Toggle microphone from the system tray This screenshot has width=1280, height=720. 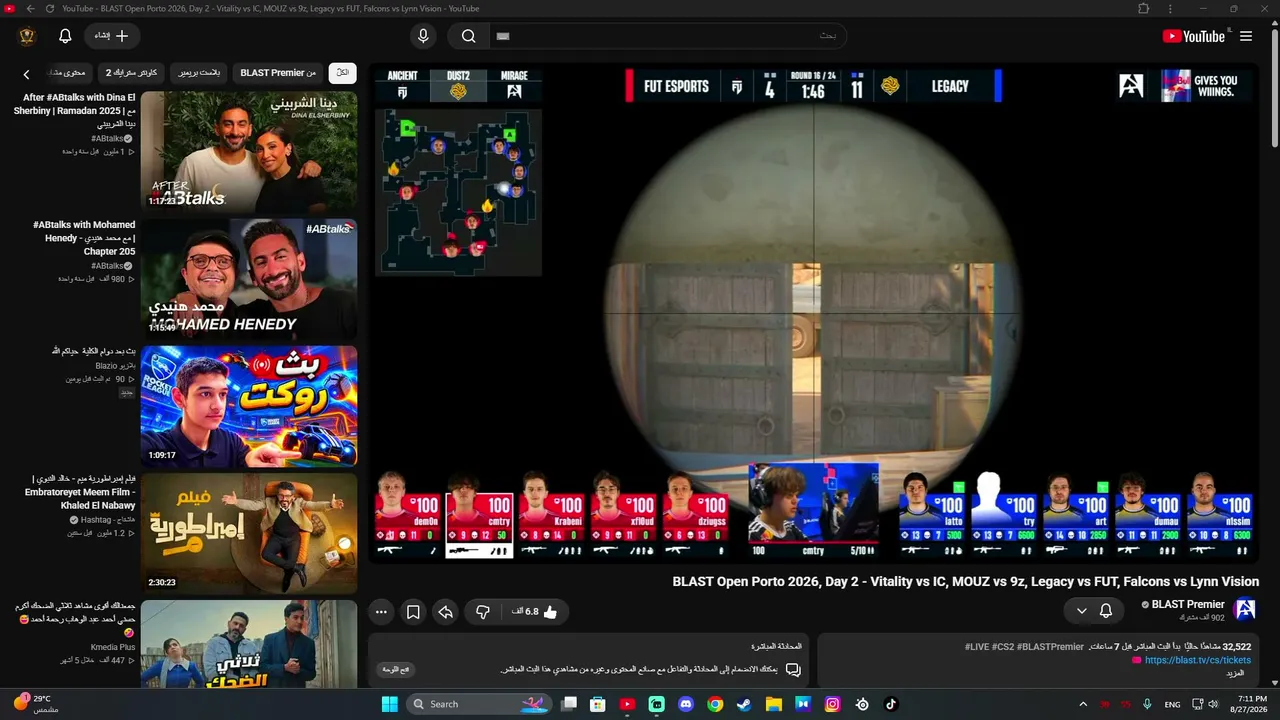pos(1147,704)
